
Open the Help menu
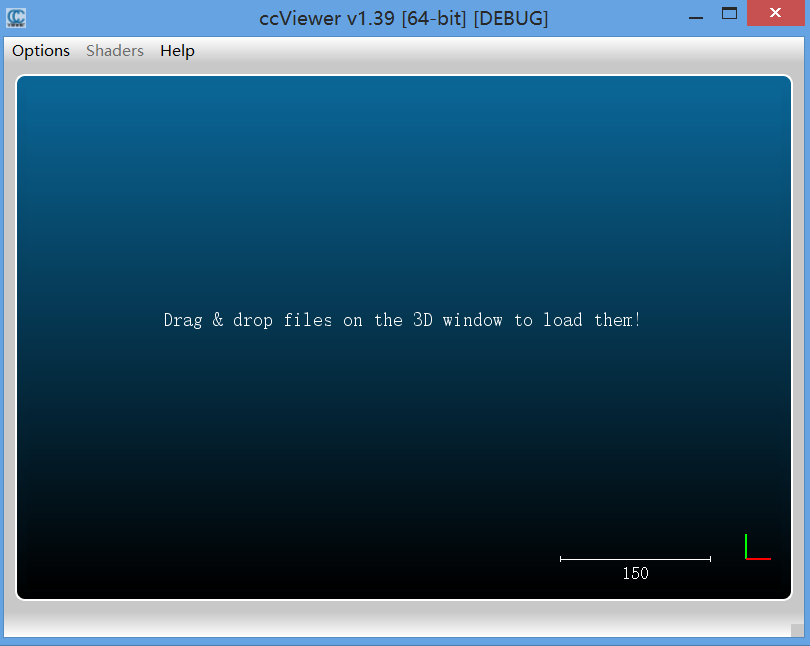tap(177, 51)
